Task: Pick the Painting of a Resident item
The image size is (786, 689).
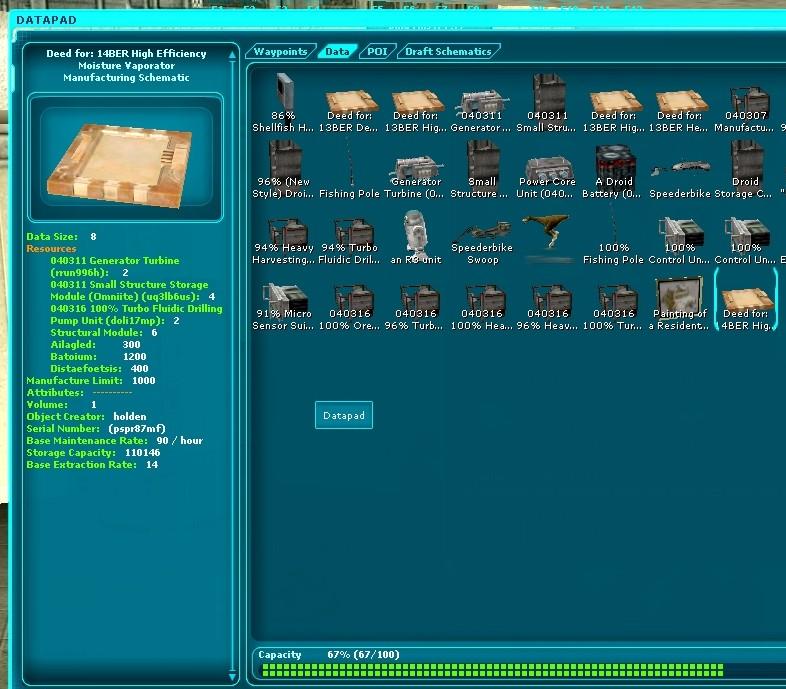Action: (x=680, y=296)
